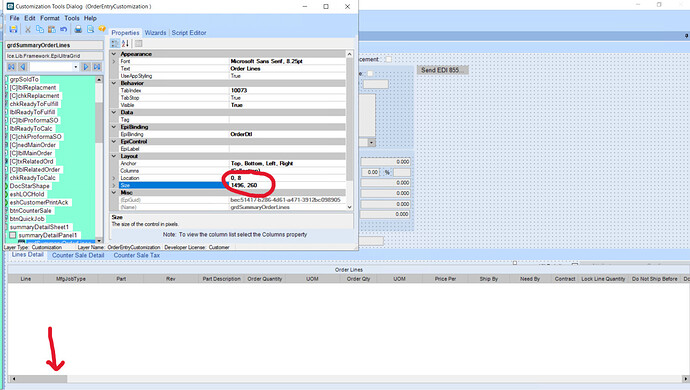Undo the last customization change
This screenshot has height=390, width=690.
pos(64,29)
